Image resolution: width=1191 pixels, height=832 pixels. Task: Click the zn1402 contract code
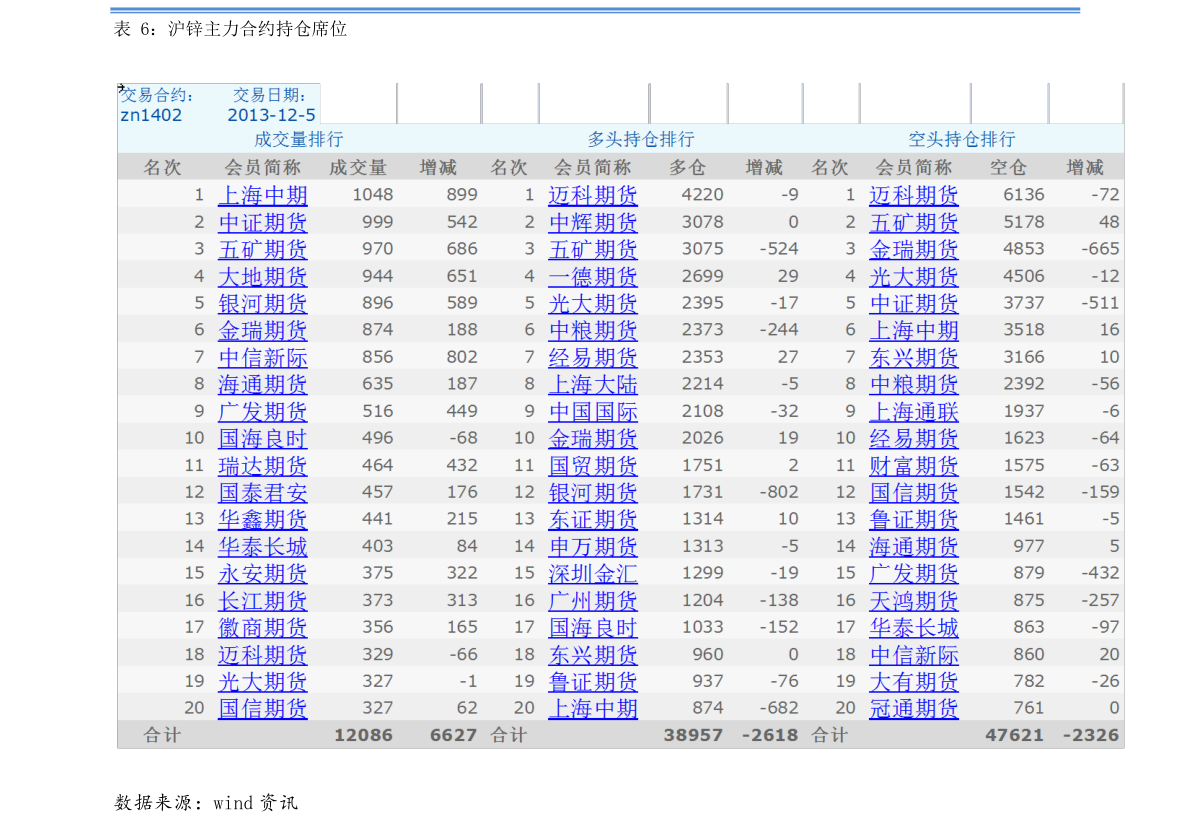tap(151, 115)
